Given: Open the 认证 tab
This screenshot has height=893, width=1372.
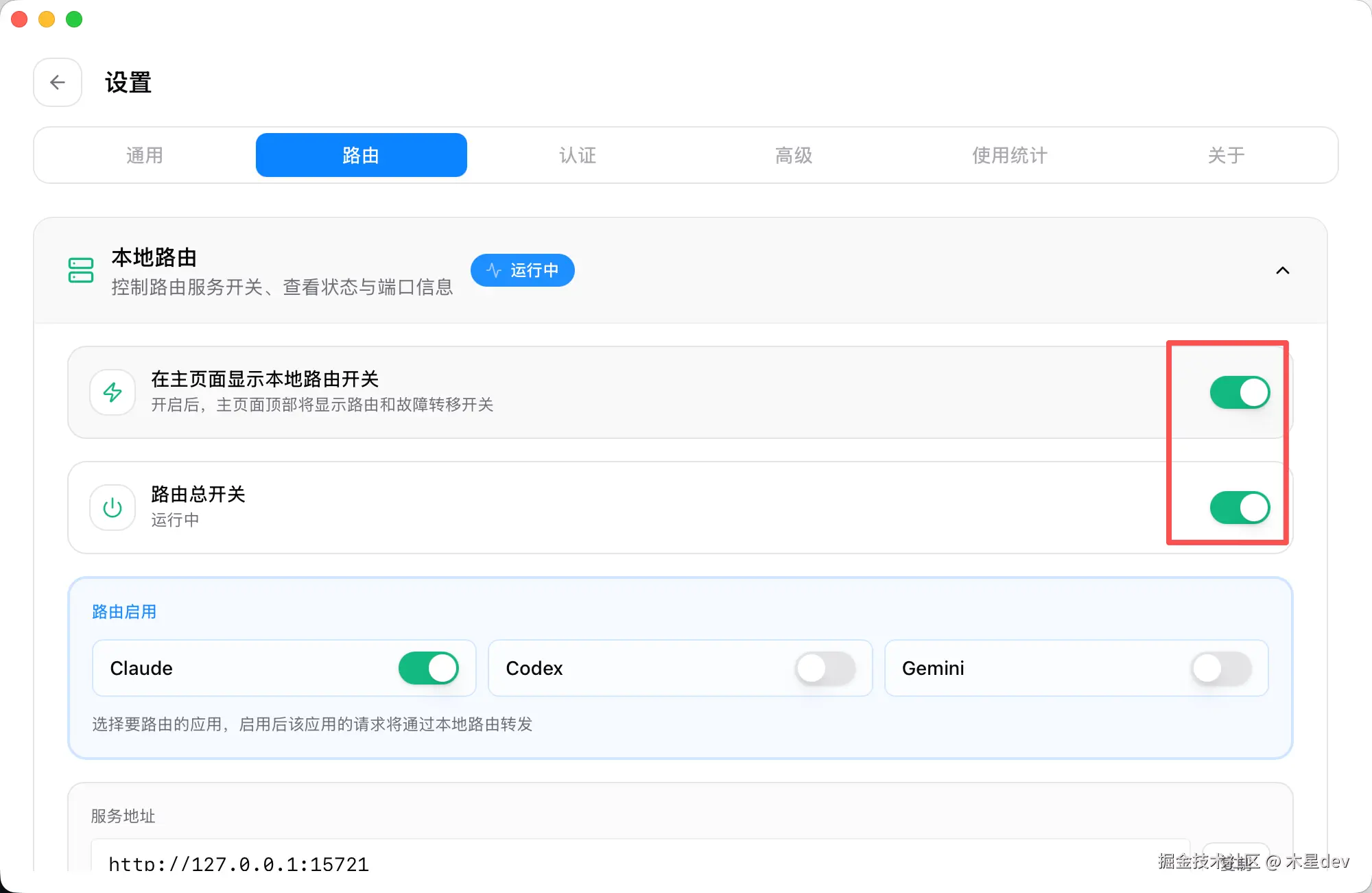Looking at the screenshot, I should pyautogui.click(x=578, y=155).
